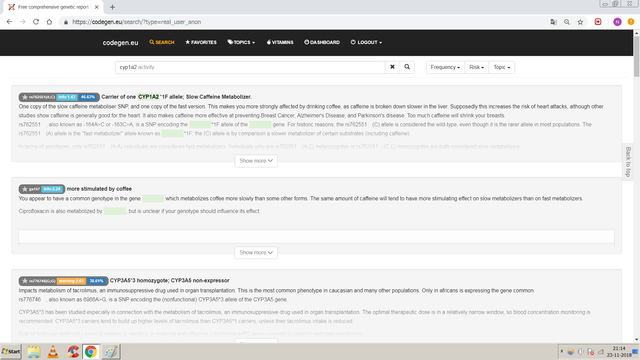Expand hidden system tray icons arrow
Viewport: 640px width, 360px height.
(562, 351)
